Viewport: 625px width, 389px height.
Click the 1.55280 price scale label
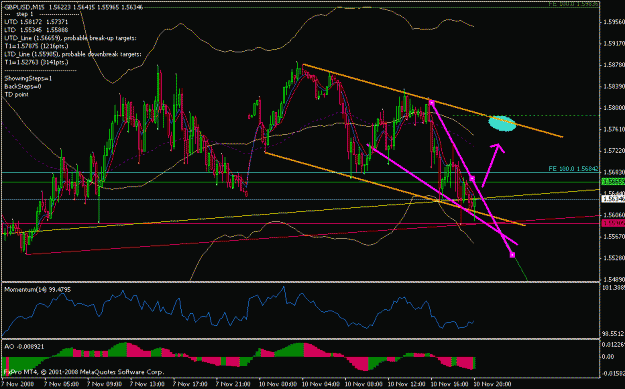(x=614, y=258)
